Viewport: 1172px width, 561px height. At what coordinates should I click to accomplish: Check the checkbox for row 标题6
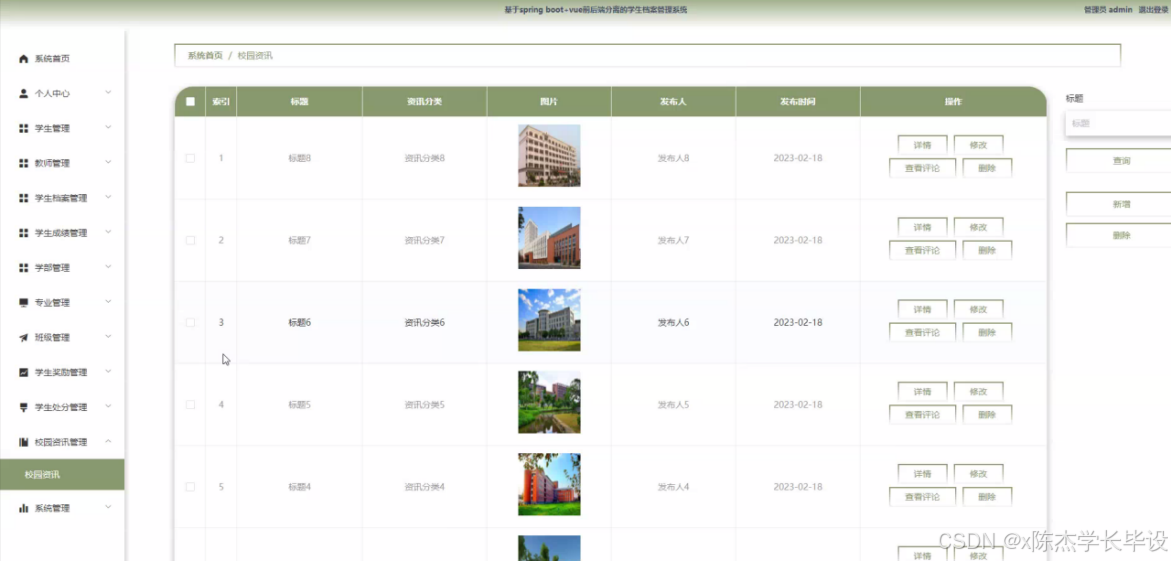190,323
